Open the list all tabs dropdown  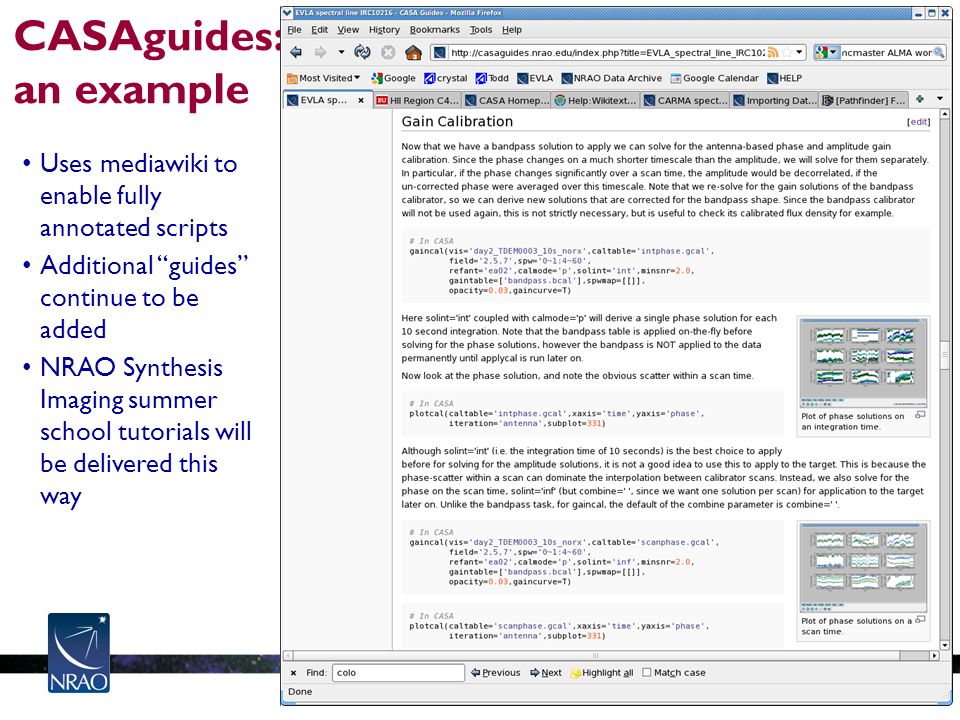[x=940, y=99]
